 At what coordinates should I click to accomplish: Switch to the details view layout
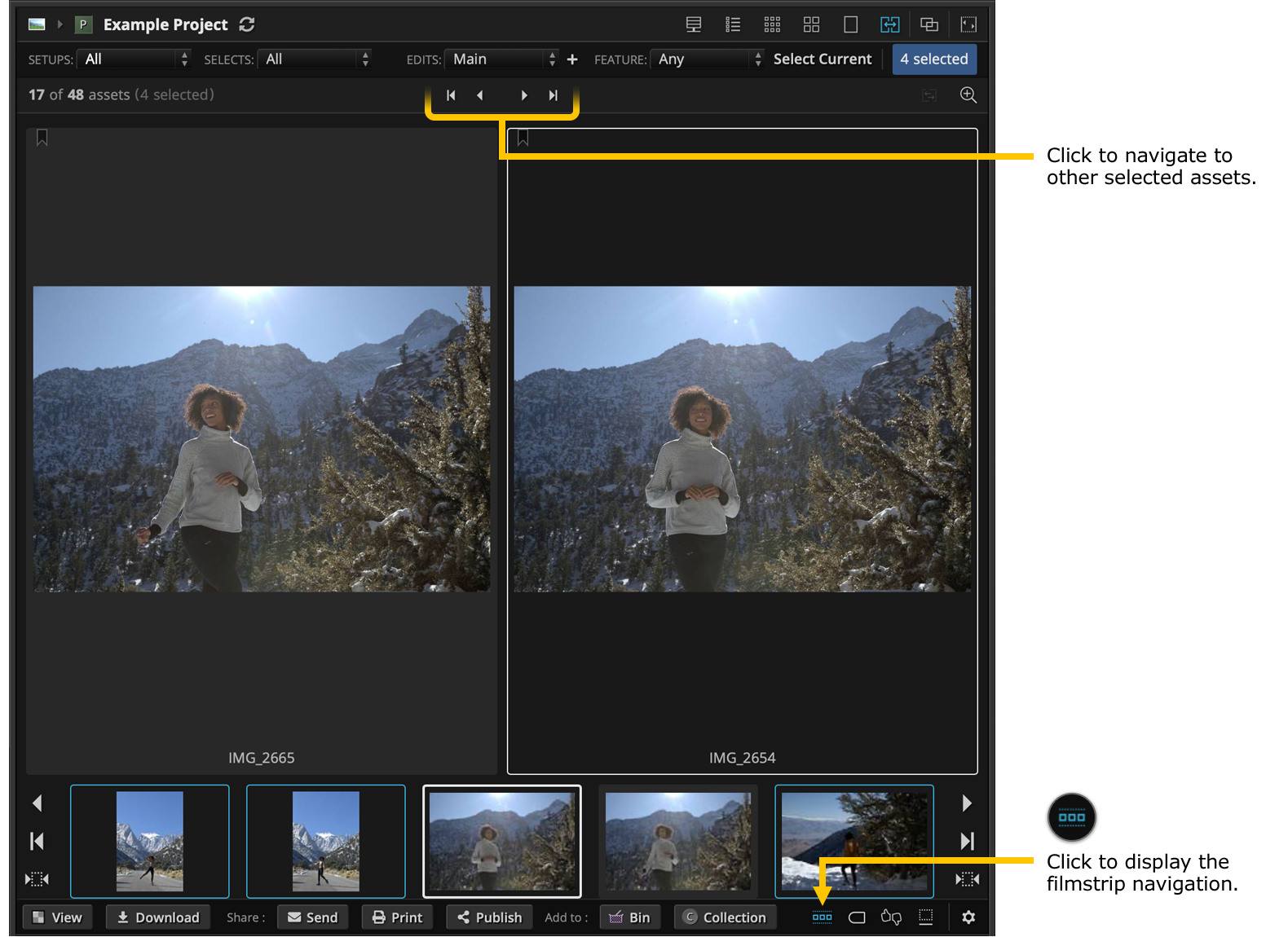pos(694,24)
